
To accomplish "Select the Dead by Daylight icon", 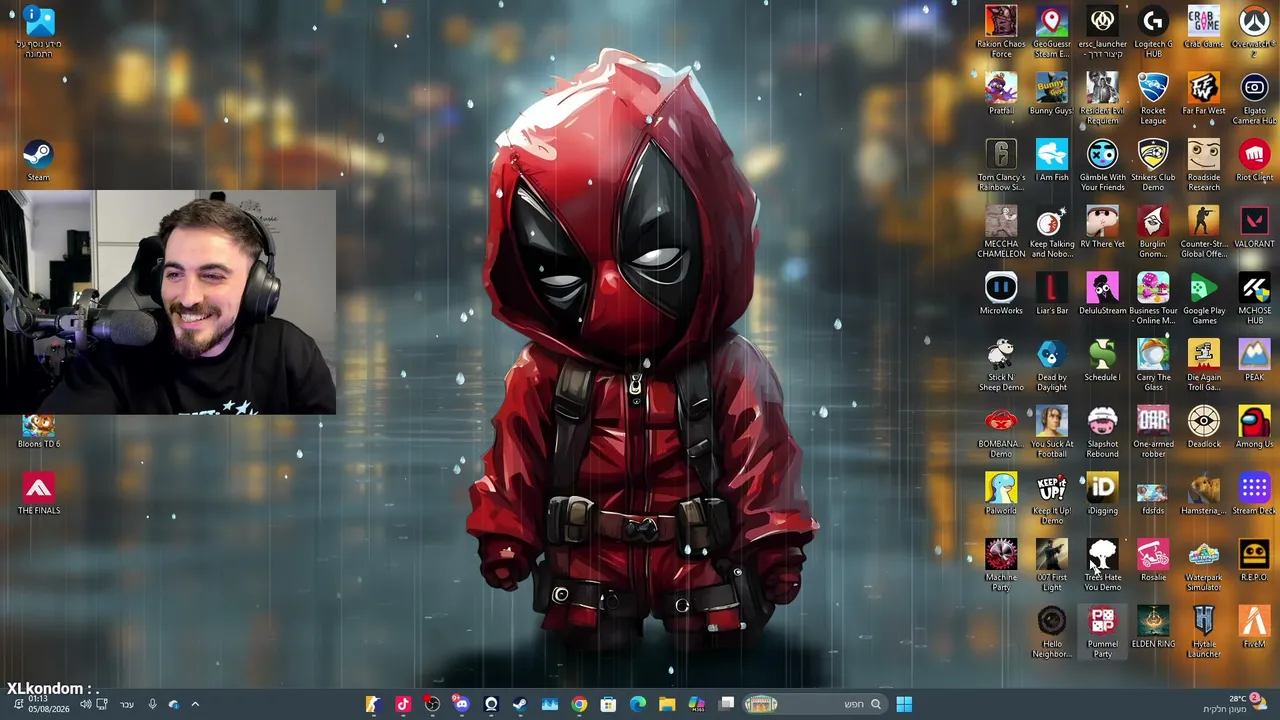I will [1052, 366].
